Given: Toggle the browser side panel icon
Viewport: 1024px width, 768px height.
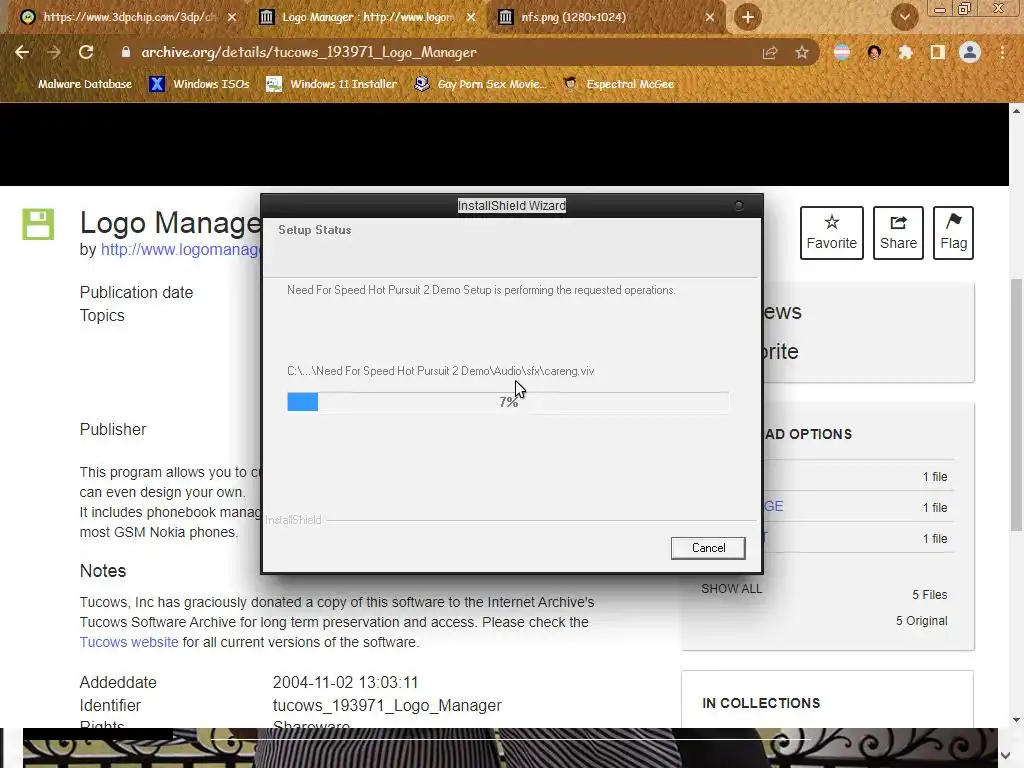Looking at the screenshot, I should (938, 52).
